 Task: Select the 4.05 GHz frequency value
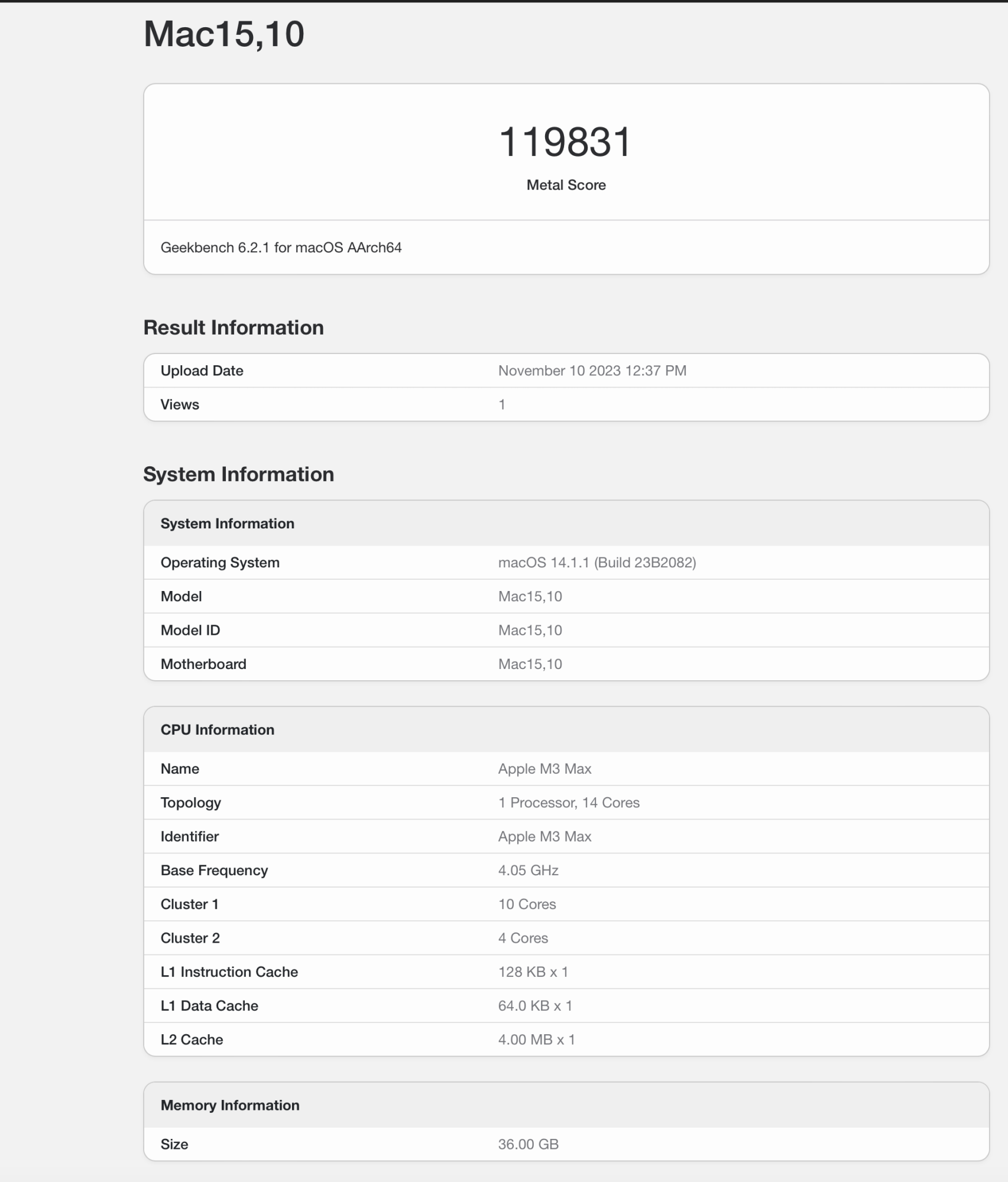tap(529, 870)
